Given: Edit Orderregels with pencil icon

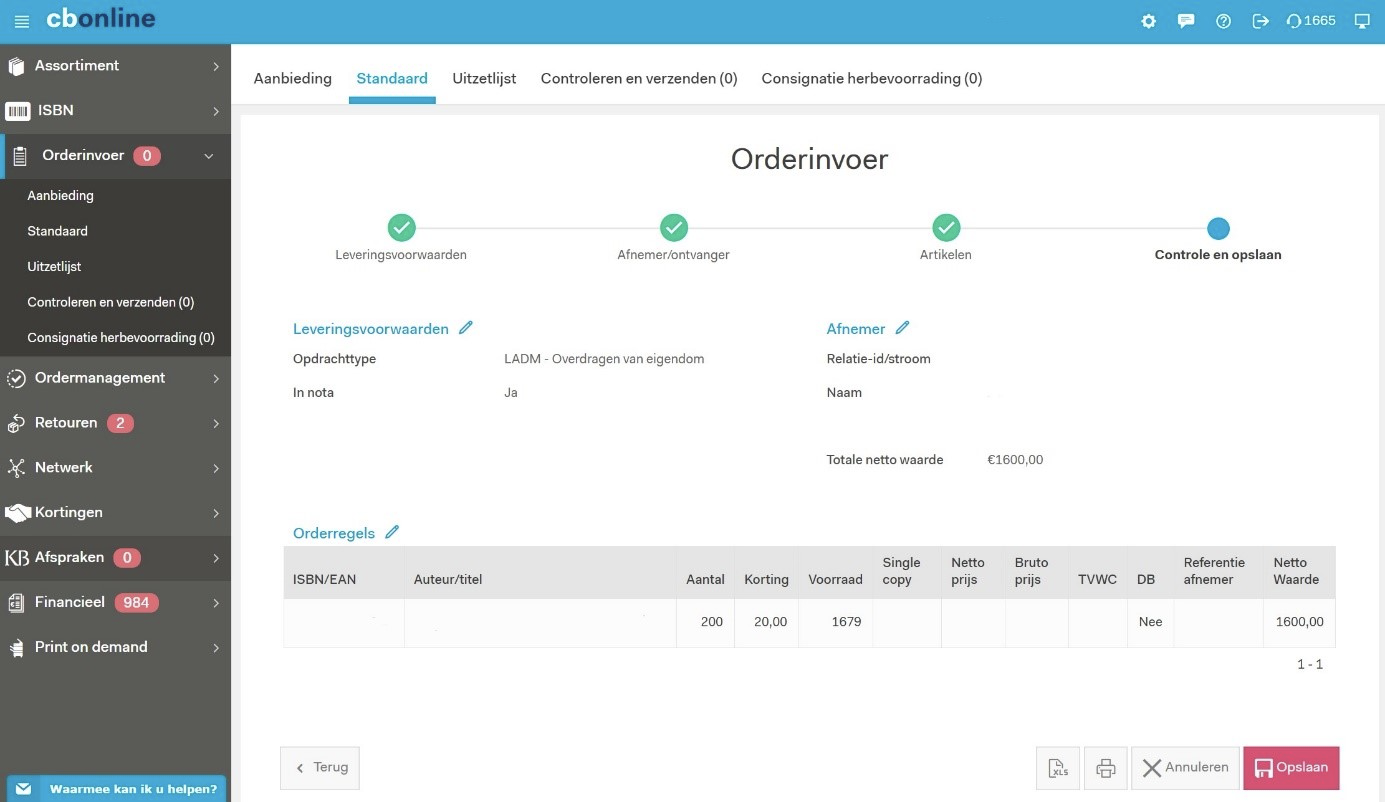Looking at the screenshot, I should [x=392, y=532].
